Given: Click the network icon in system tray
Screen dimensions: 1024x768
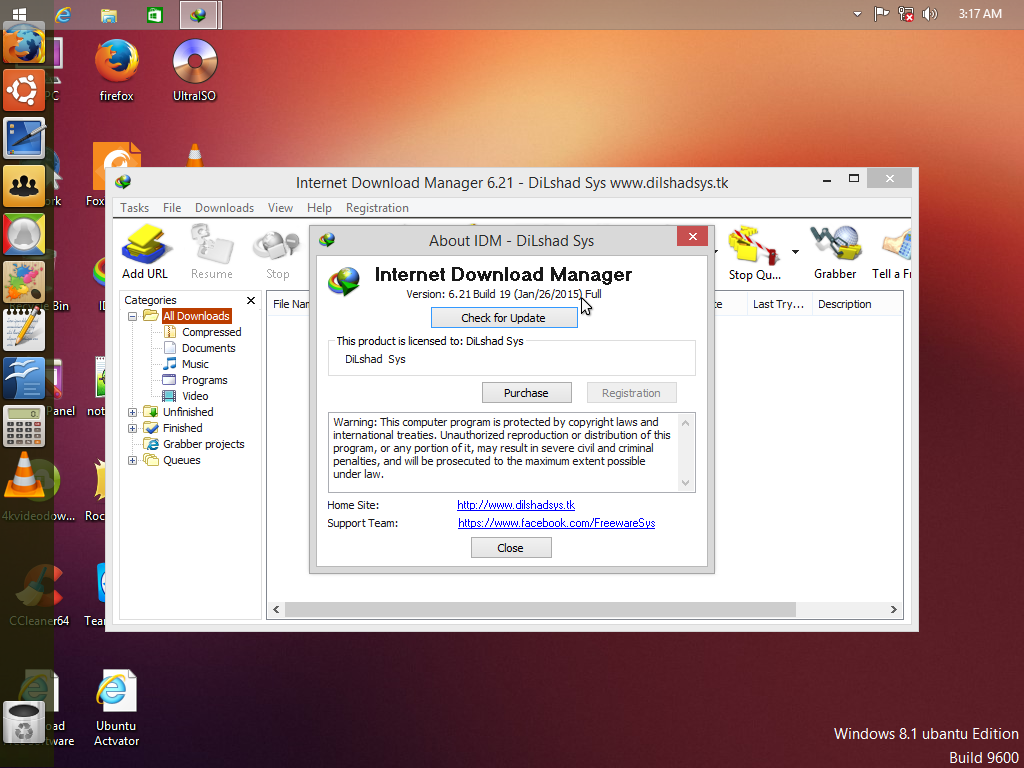Looking at the screenshot, I should [906, 14].
